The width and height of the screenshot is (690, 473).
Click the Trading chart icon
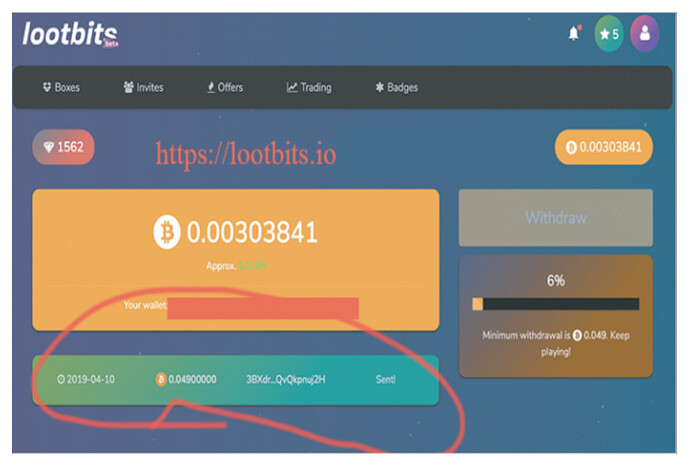tap(292, 87)
